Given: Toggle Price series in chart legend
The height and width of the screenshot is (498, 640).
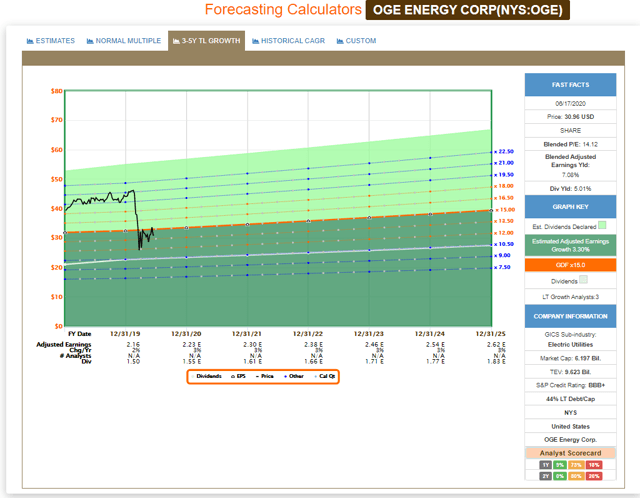Looking at the screenshot, I should tap(264, 376).
